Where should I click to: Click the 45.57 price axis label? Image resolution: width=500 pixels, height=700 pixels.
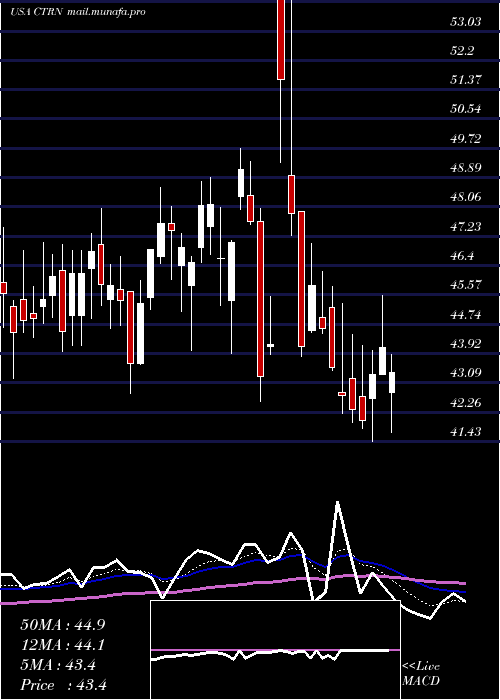click(x=466, y=285)
